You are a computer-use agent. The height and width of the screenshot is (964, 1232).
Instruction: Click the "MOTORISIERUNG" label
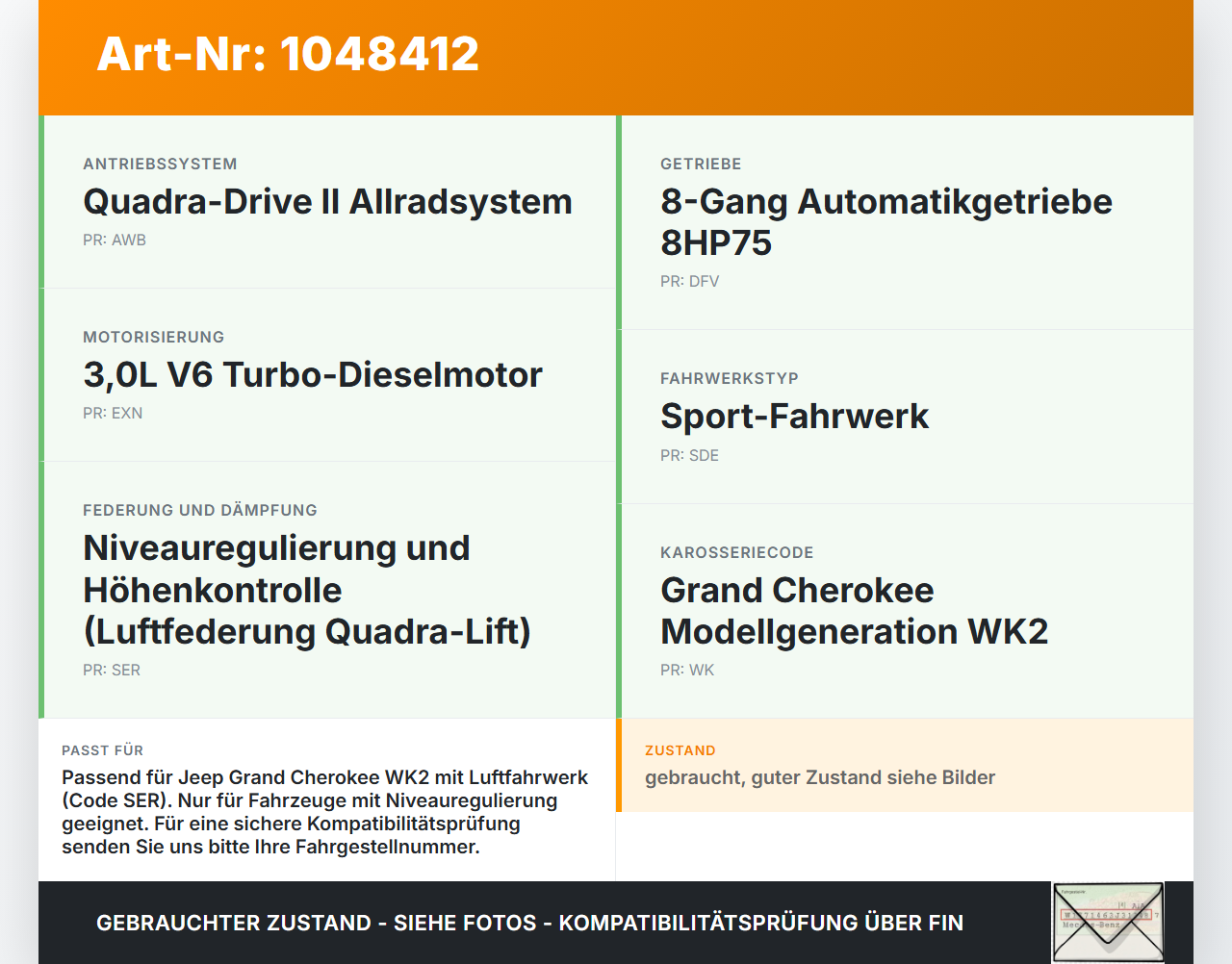153,338
